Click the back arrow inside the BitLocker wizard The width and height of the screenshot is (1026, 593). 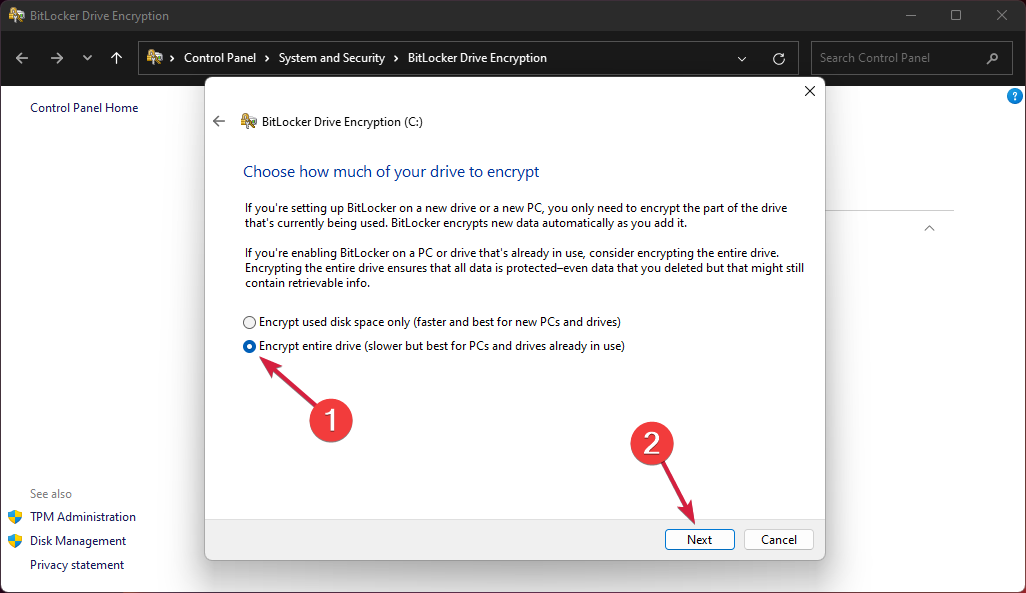(x=219, y=121)
